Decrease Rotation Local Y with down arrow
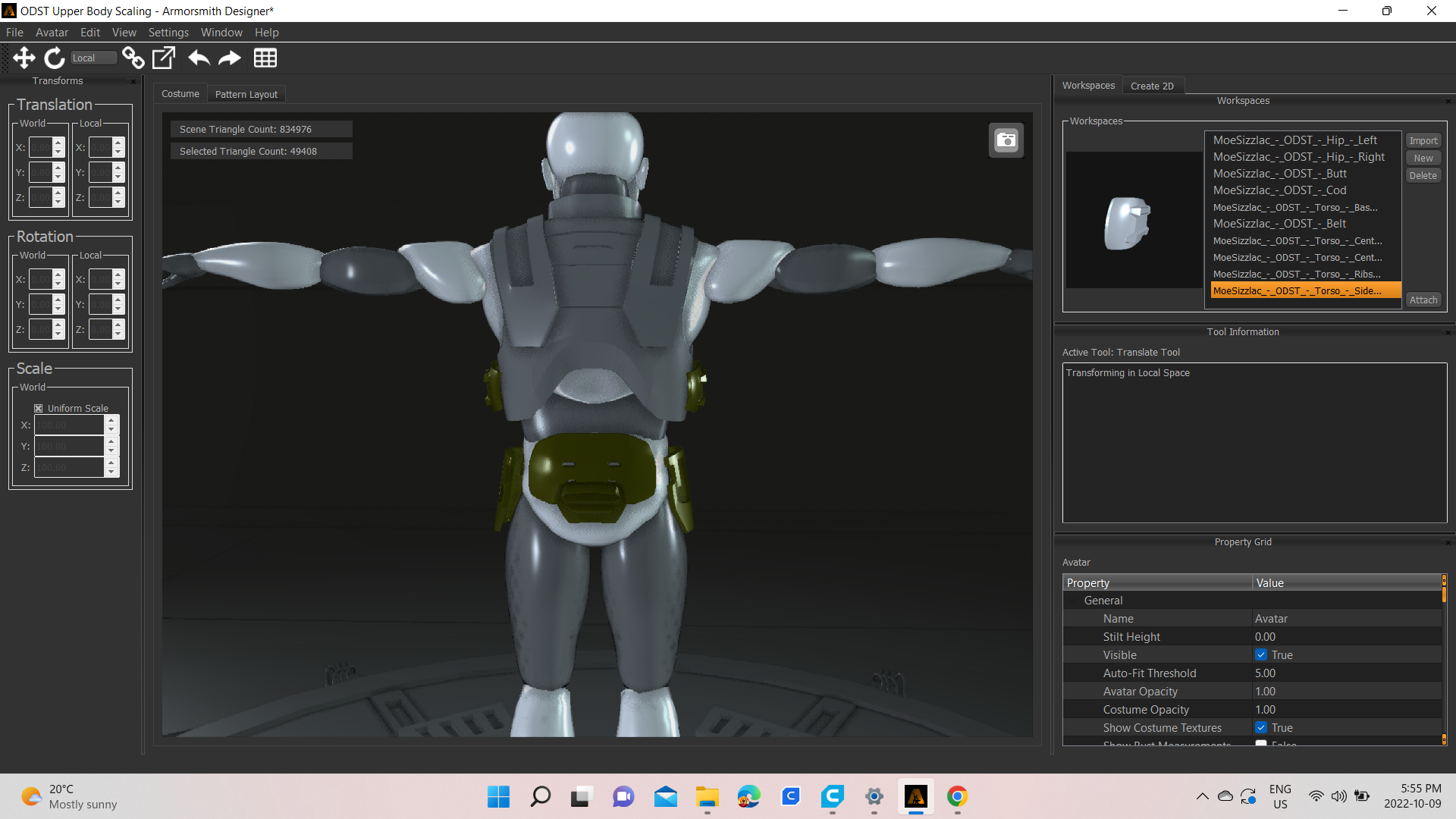Image resolution: width=1456 pixels, height=819 pixels. point(118,309)
